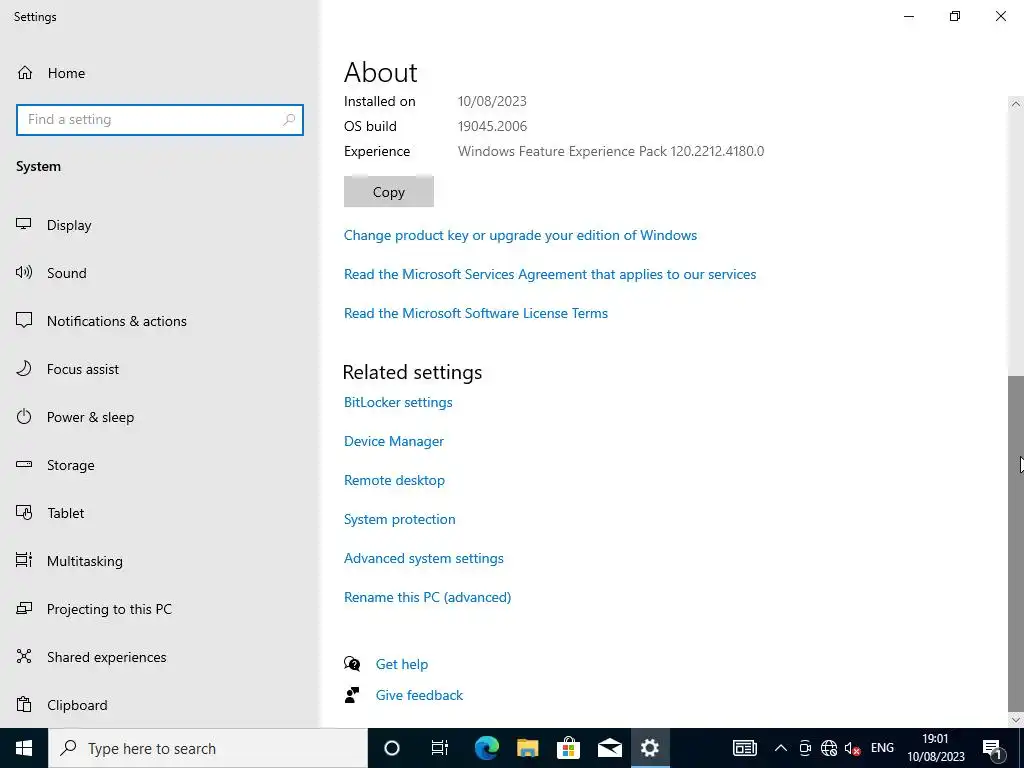1024x768 pixels.
Task: Open the Multitasking settings page
Action: pos(85,561)
